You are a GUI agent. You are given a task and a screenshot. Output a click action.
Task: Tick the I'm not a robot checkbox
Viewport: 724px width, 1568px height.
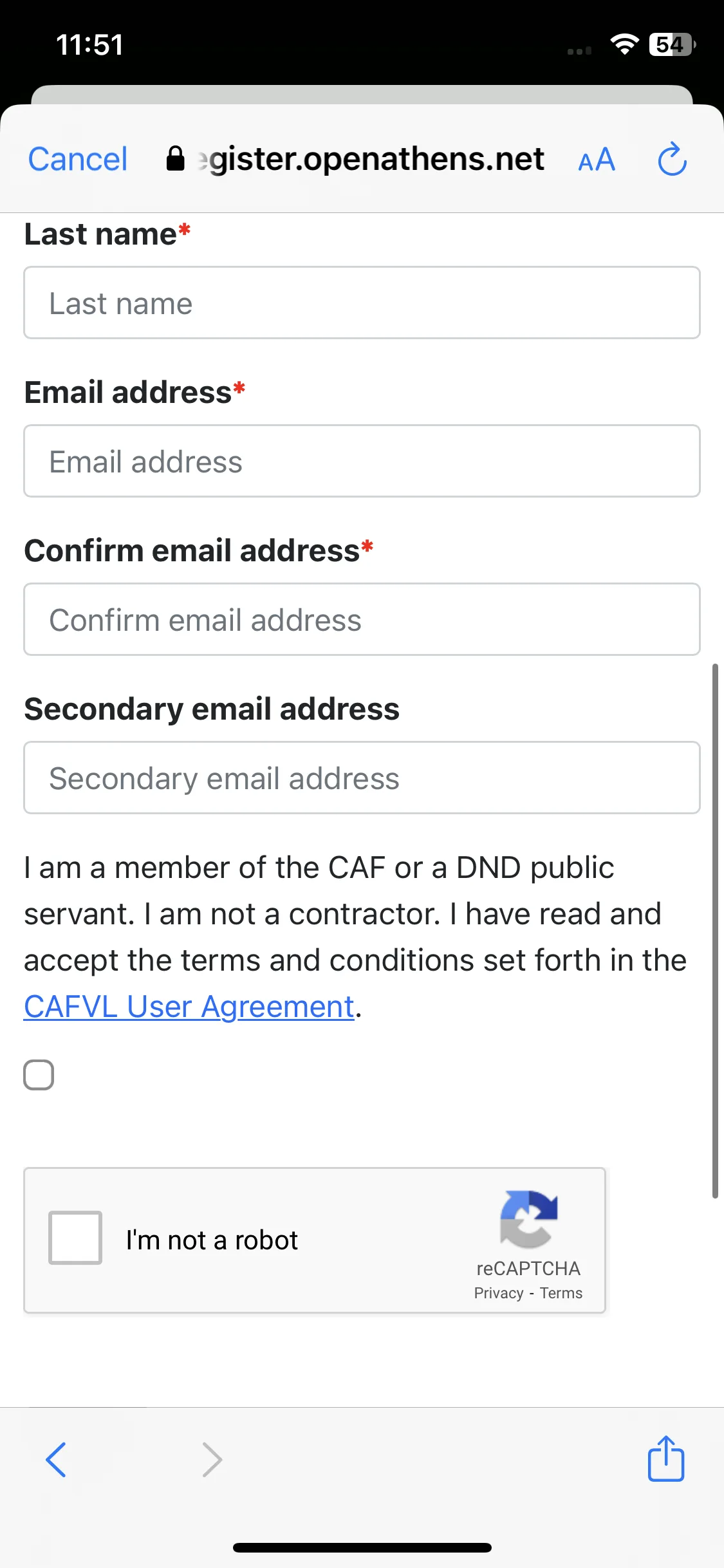[75, 1238]
